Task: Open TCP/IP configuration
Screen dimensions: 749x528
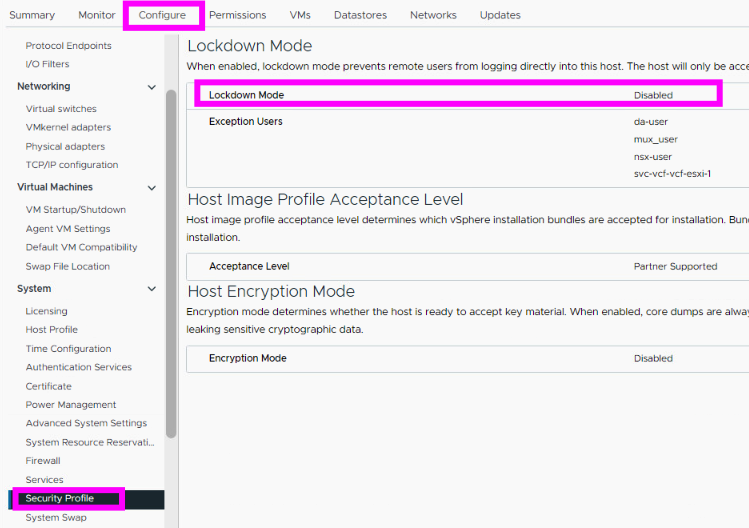Action: click(71, 165)
